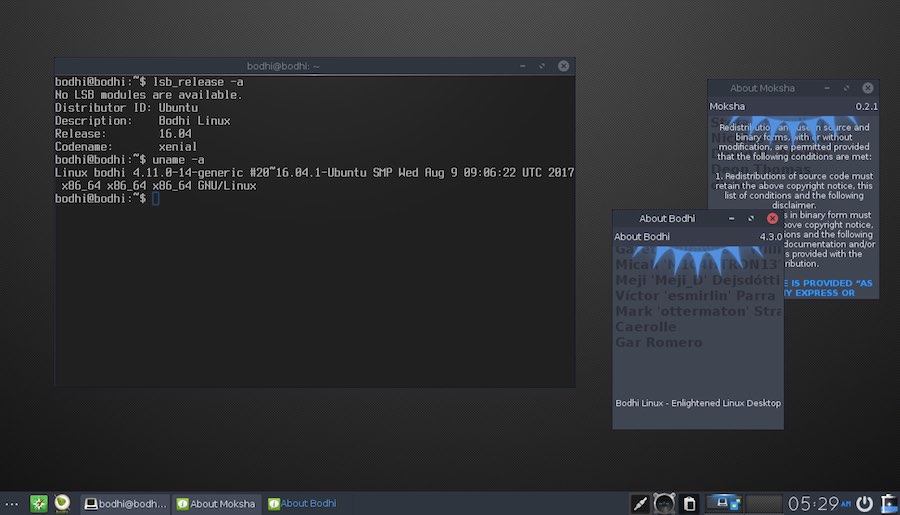Minimize the About Moksha window
Viewport: 900px width, 515px height.
(827, 88)
